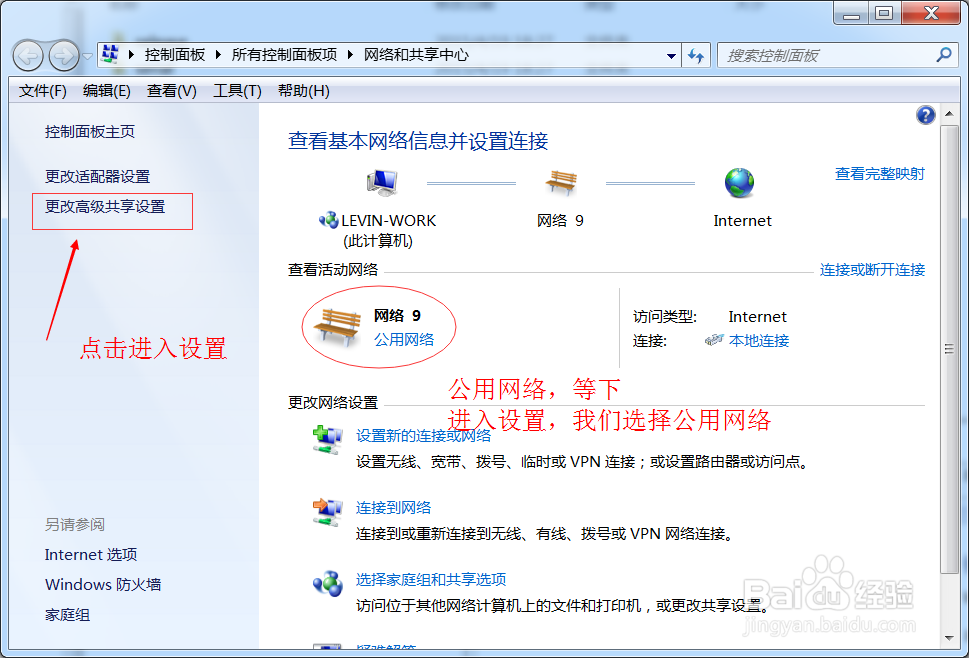
Task: Open Internet 选项 in See also
Action: pos(91,555)
